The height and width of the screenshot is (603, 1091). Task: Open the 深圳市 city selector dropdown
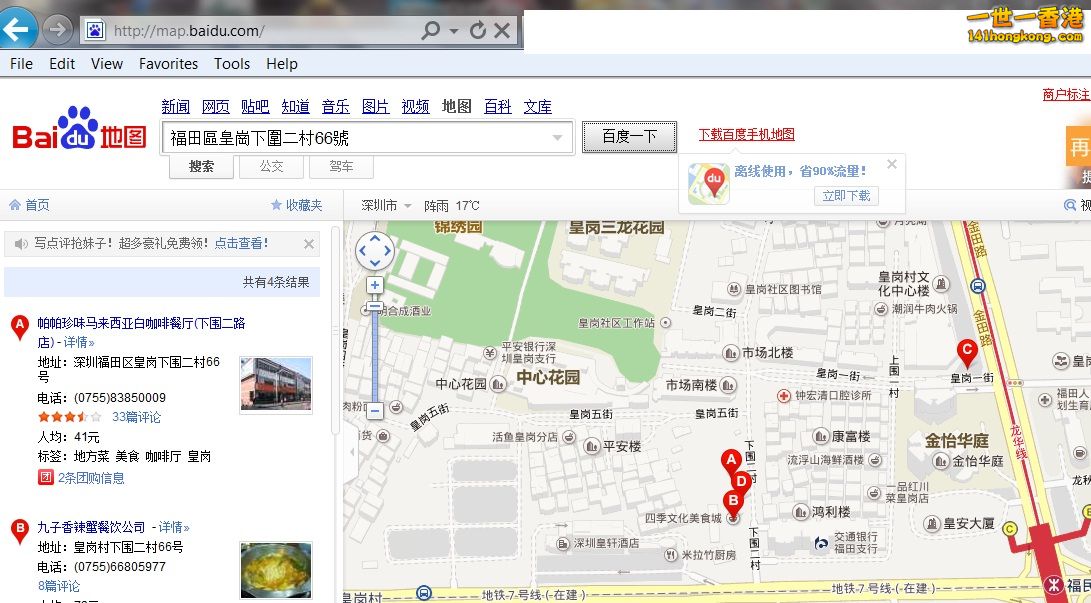click(x=386, y=205)
